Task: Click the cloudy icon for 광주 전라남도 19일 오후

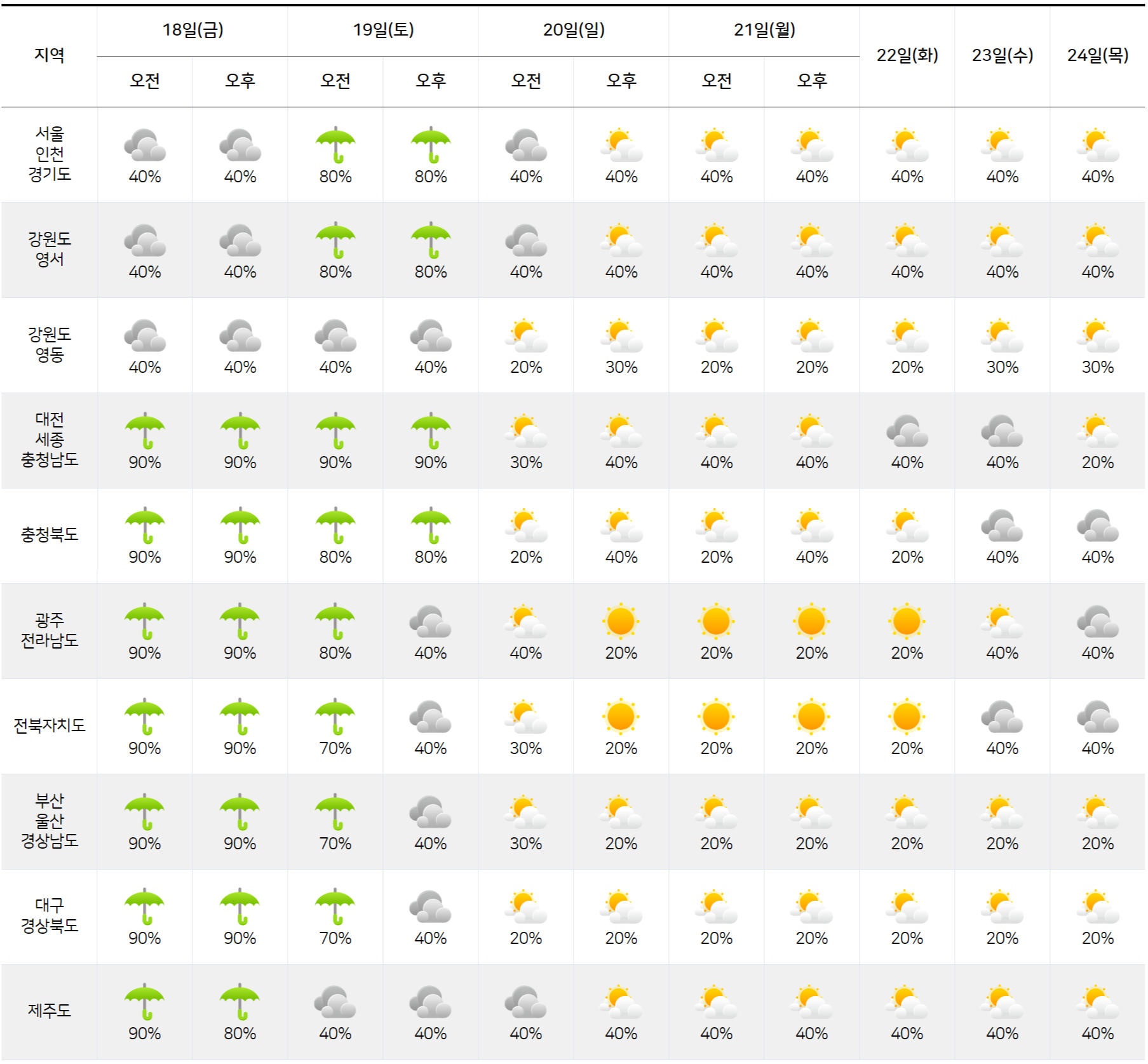Action: pyautogui.click(x=431, y=621)
